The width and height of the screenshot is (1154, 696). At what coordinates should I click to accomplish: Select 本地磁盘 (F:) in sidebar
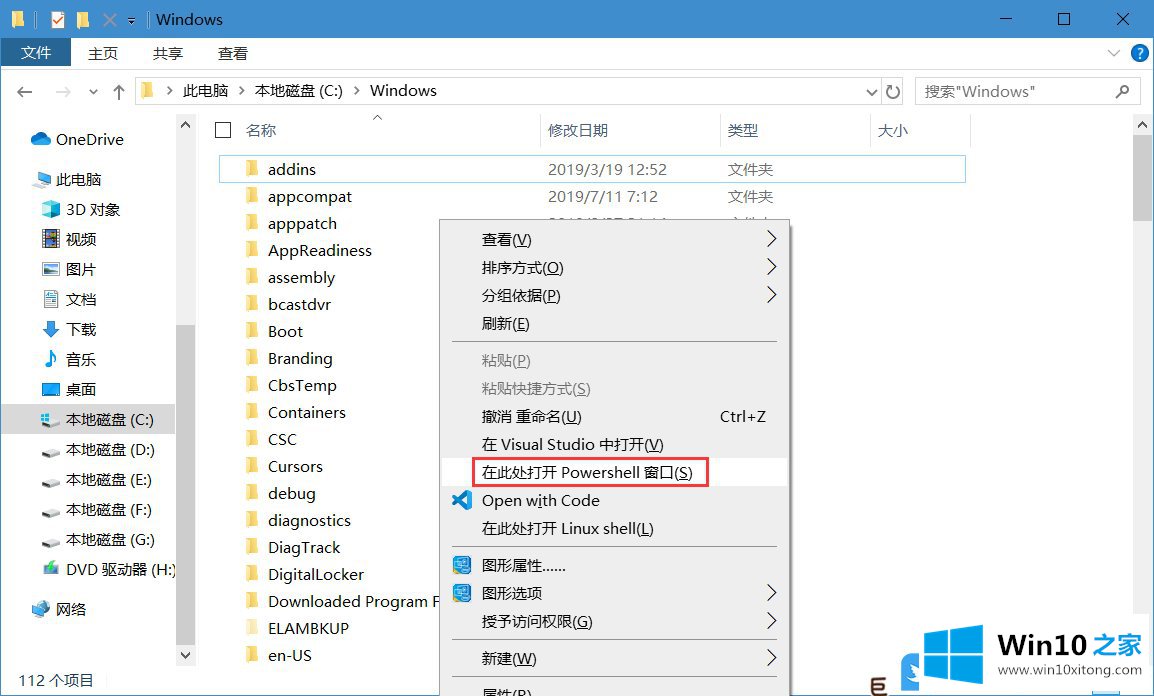[96, 510]
